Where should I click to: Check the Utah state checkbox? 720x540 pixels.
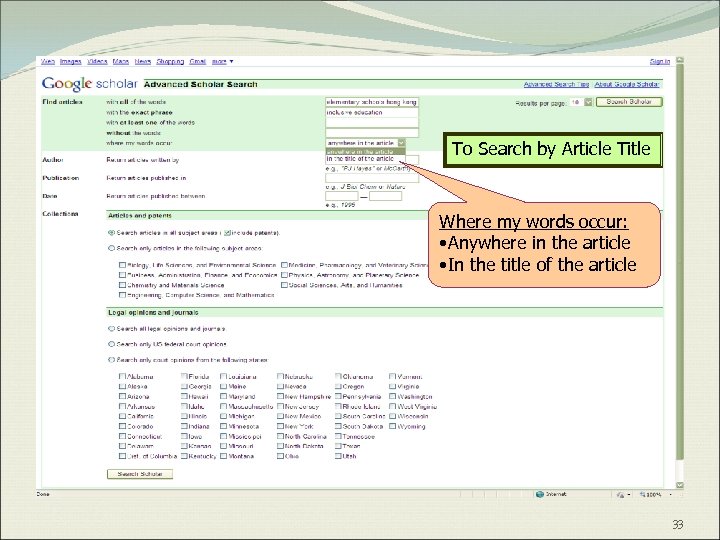[338, 456]
